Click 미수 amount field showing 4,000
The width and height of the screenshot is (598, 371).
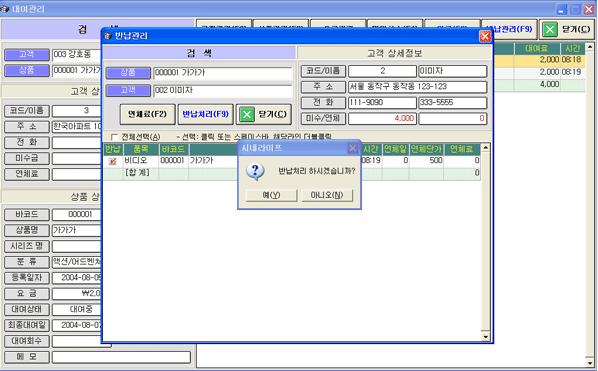point(382,119)
